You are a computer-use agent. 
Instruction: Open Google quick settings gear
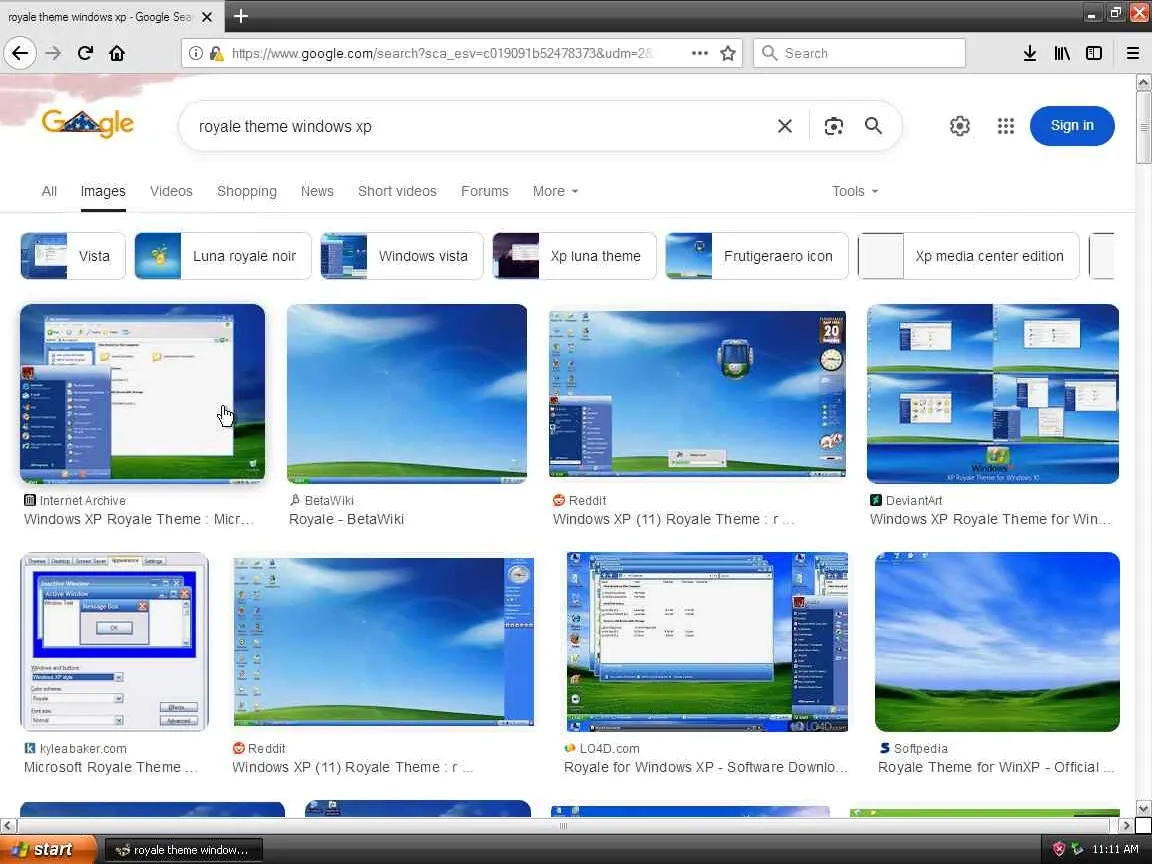960,126
